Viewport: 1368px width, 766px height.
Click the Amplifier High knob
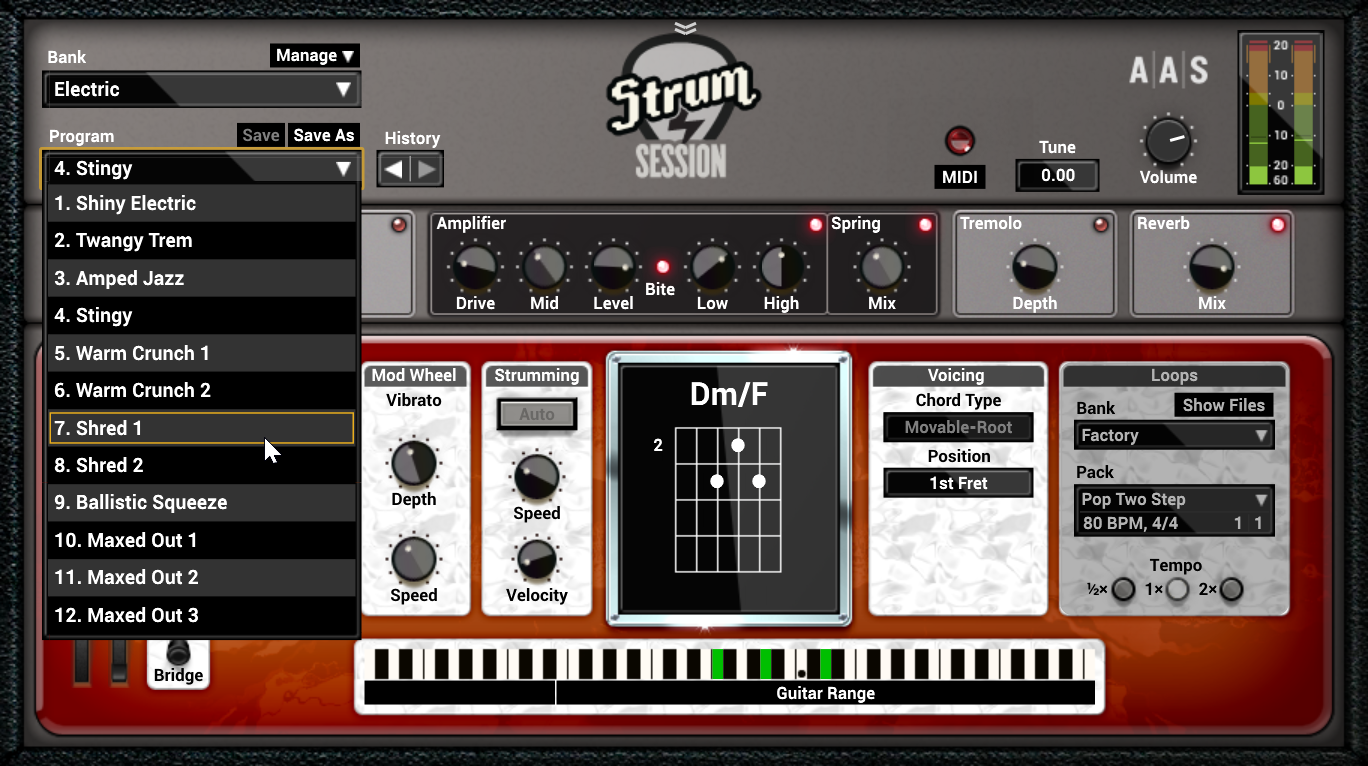(x=781, y=267)
